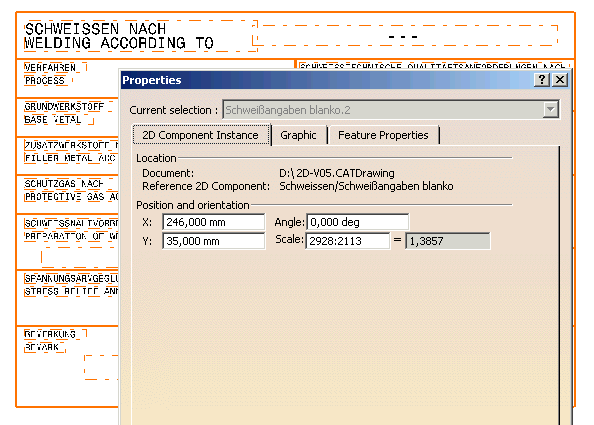Click the Scale ratio field
The width and height of the screenshot is (594, 425).
pyautogui.click(x=348, y=241)
